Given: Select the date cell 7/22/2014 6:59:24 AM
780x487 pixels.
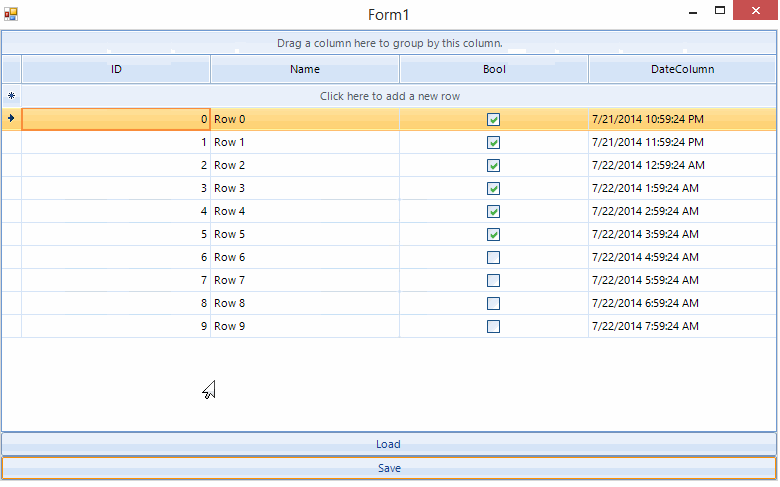Looking at the screenshot, I should click(682, 303).
